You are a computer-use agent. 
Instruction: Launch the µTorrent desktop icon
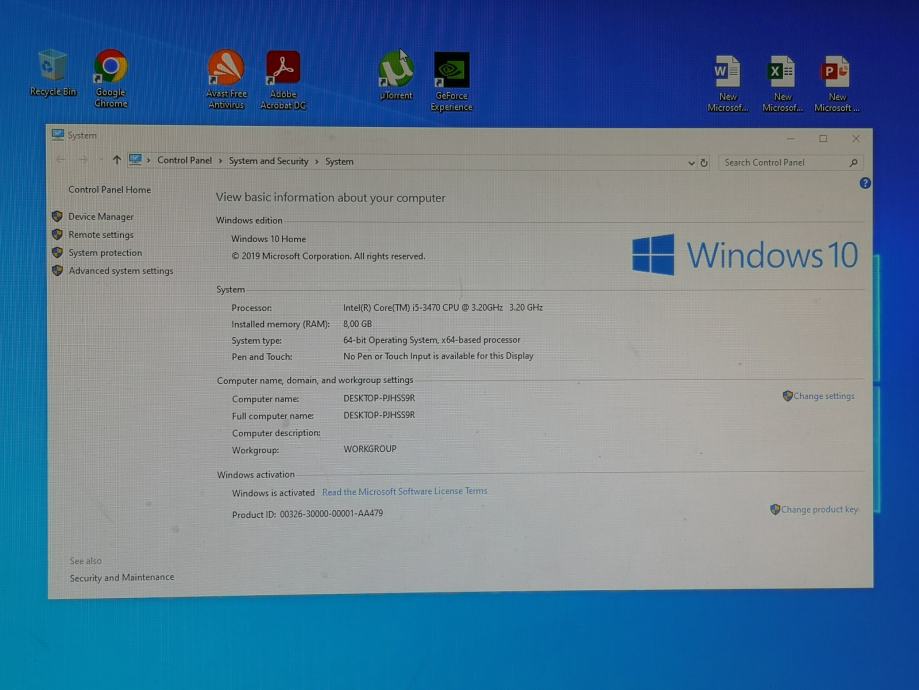pos(396,71)
